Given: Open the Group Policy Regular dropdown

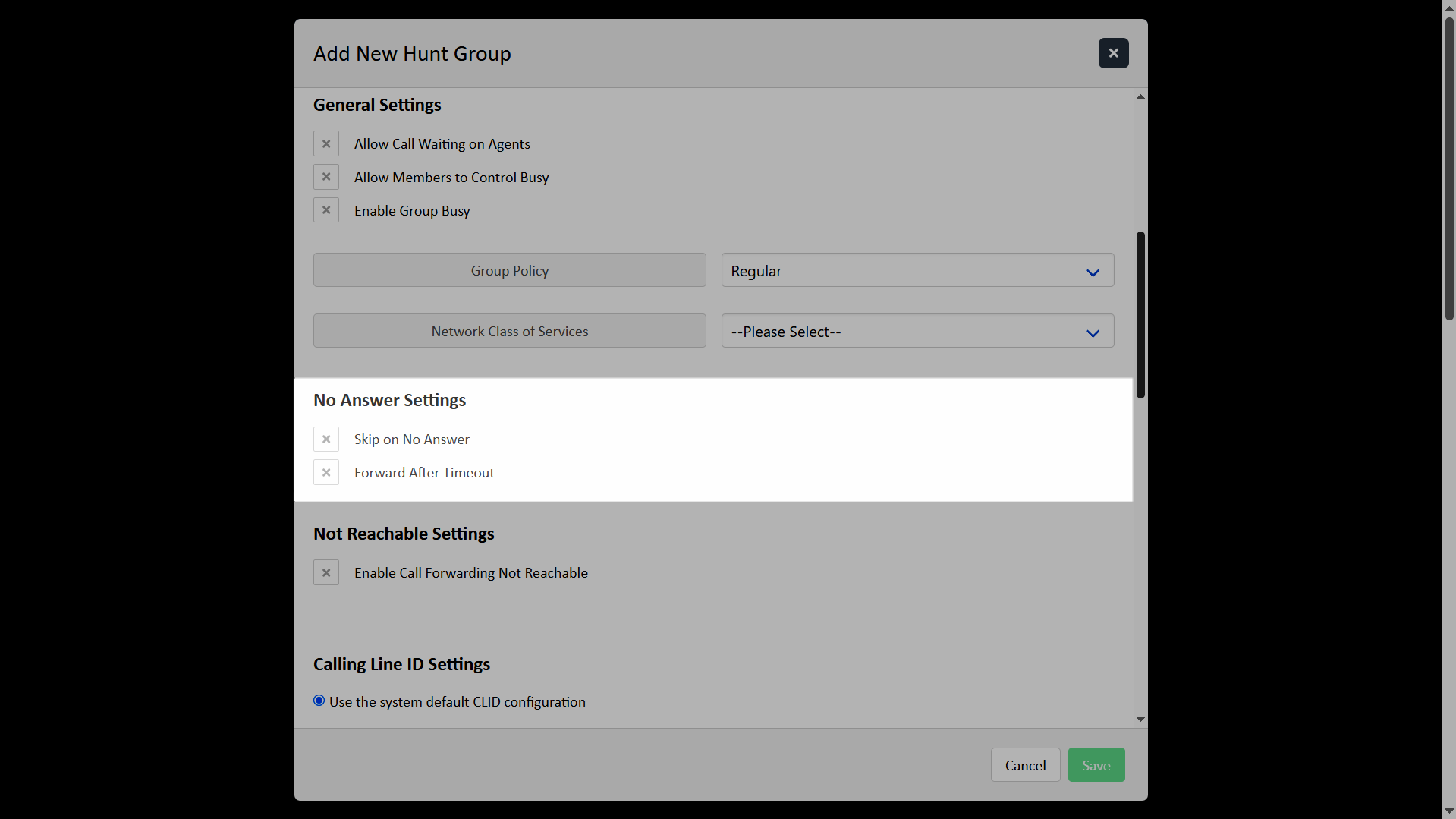Looking at the screenshot, I should [x=917, y=271].
